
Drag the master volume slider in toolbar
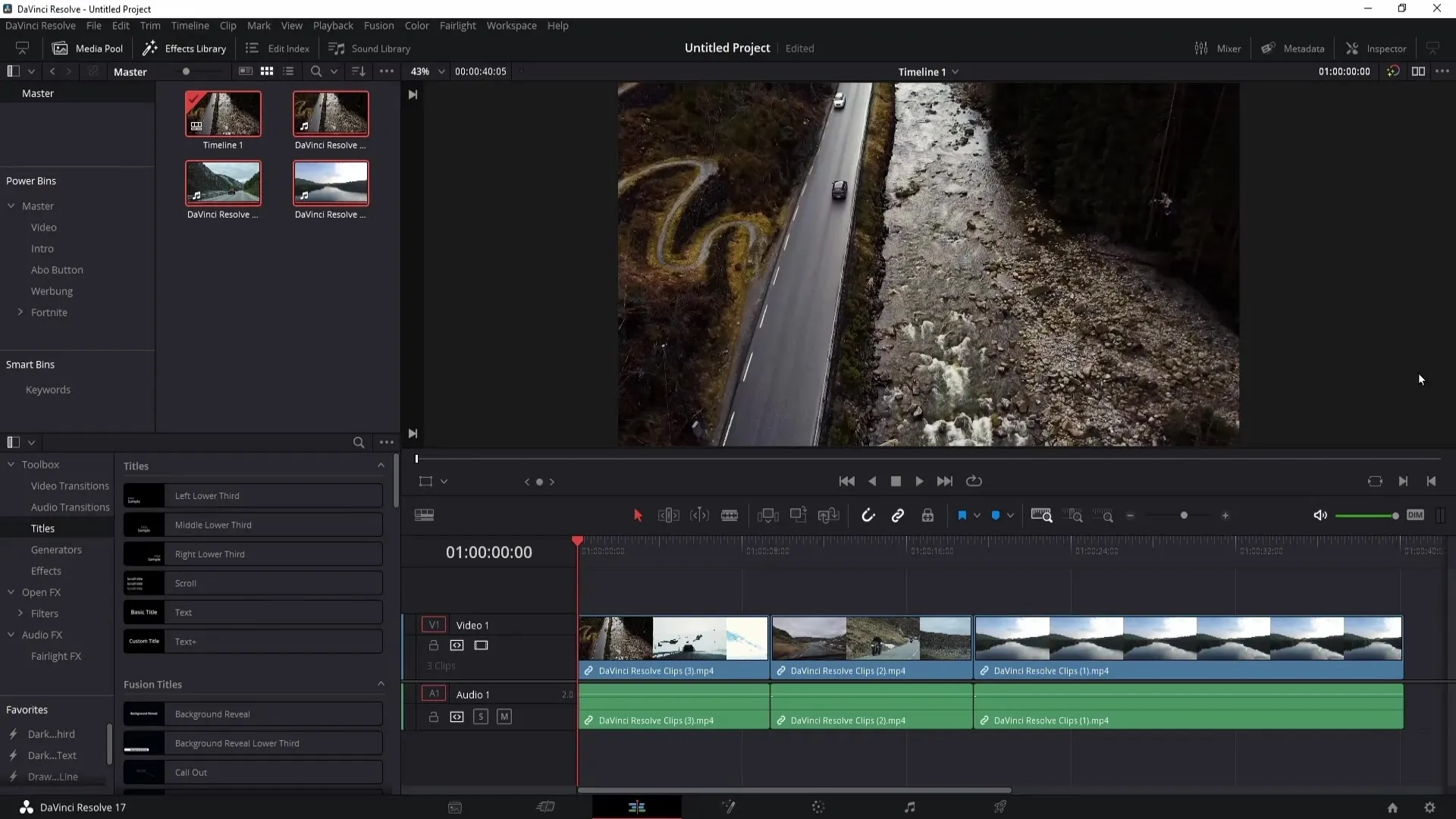tap(1394, 515)
